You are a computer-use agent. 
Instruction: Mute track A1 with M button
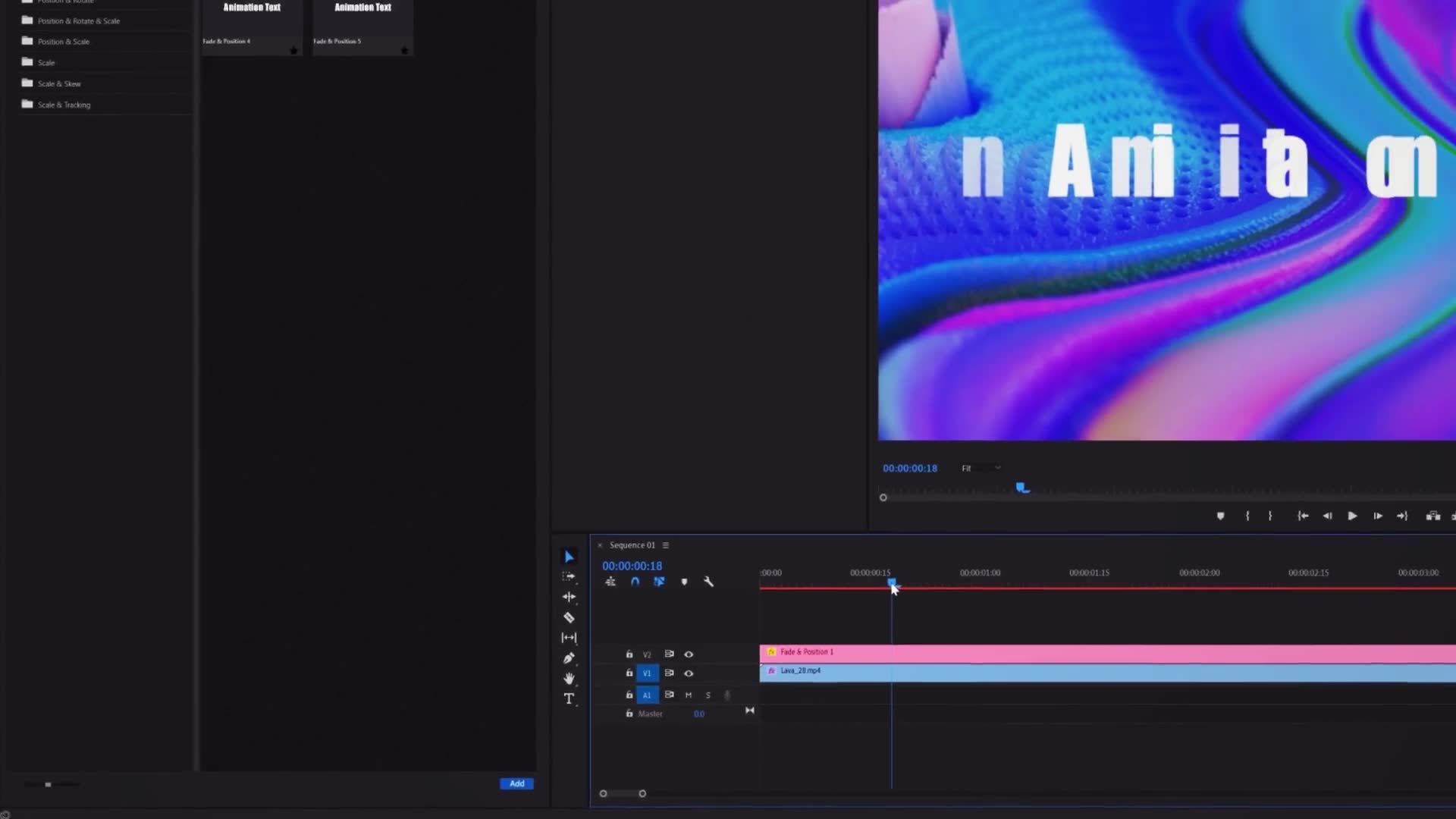689,695
